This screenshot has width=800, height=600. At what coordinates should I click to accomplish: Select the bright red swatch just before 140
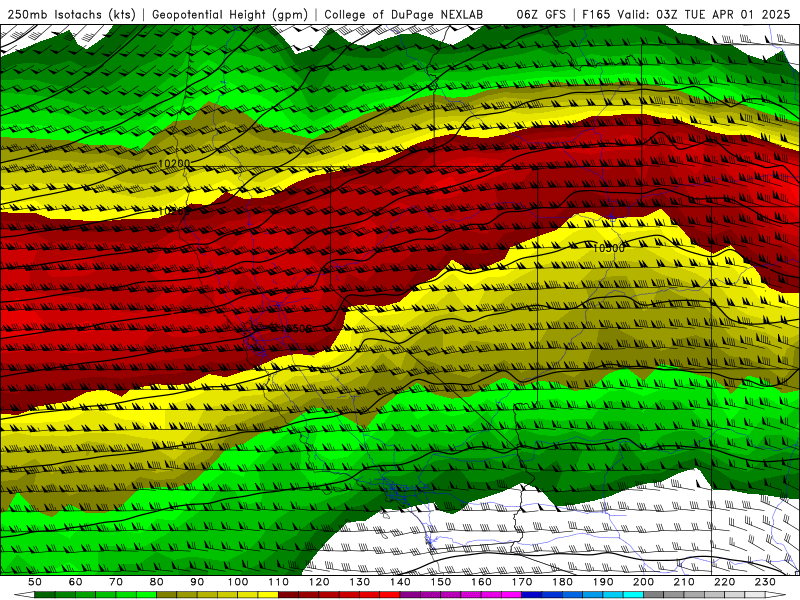[390, 595]
